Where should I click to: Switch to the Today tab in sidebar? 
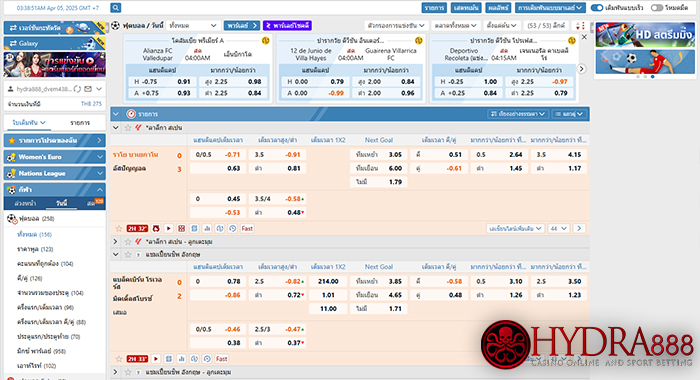tap(61, 203)
